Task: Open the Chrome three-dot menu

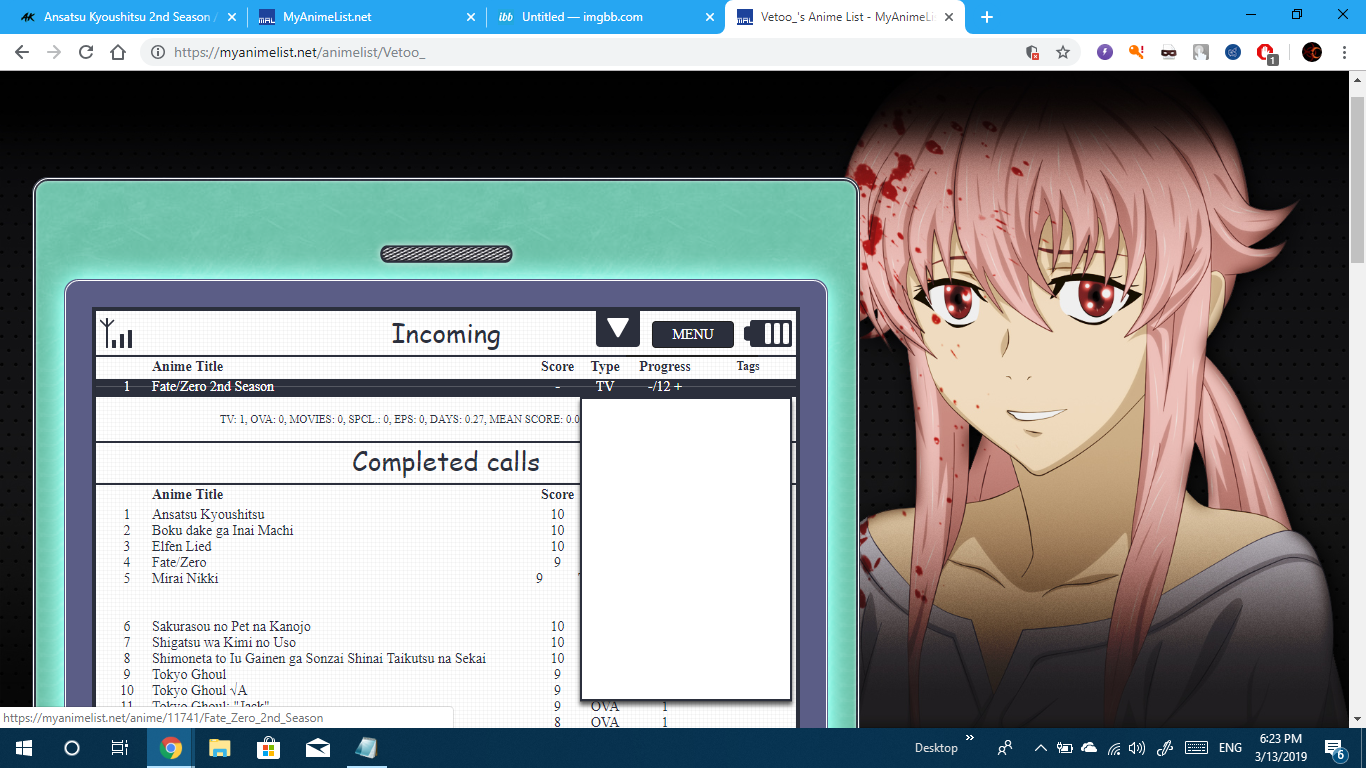Action: coord(1345,52)
